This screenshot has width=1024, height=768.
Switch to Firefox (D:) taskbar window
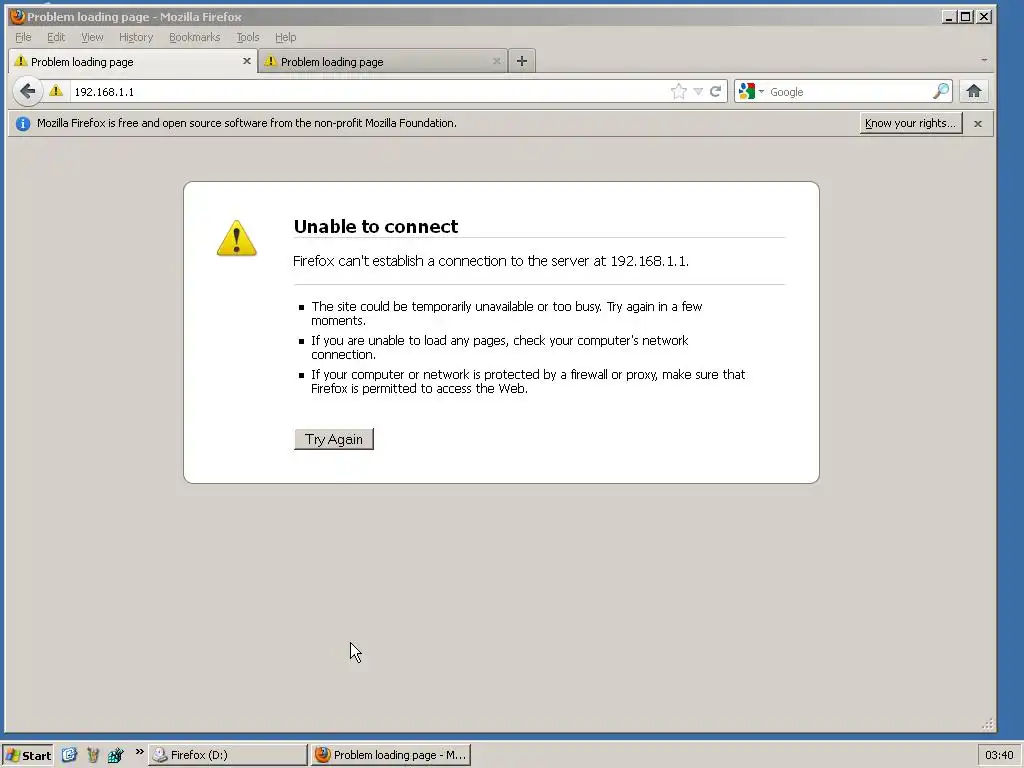(227, 755)
